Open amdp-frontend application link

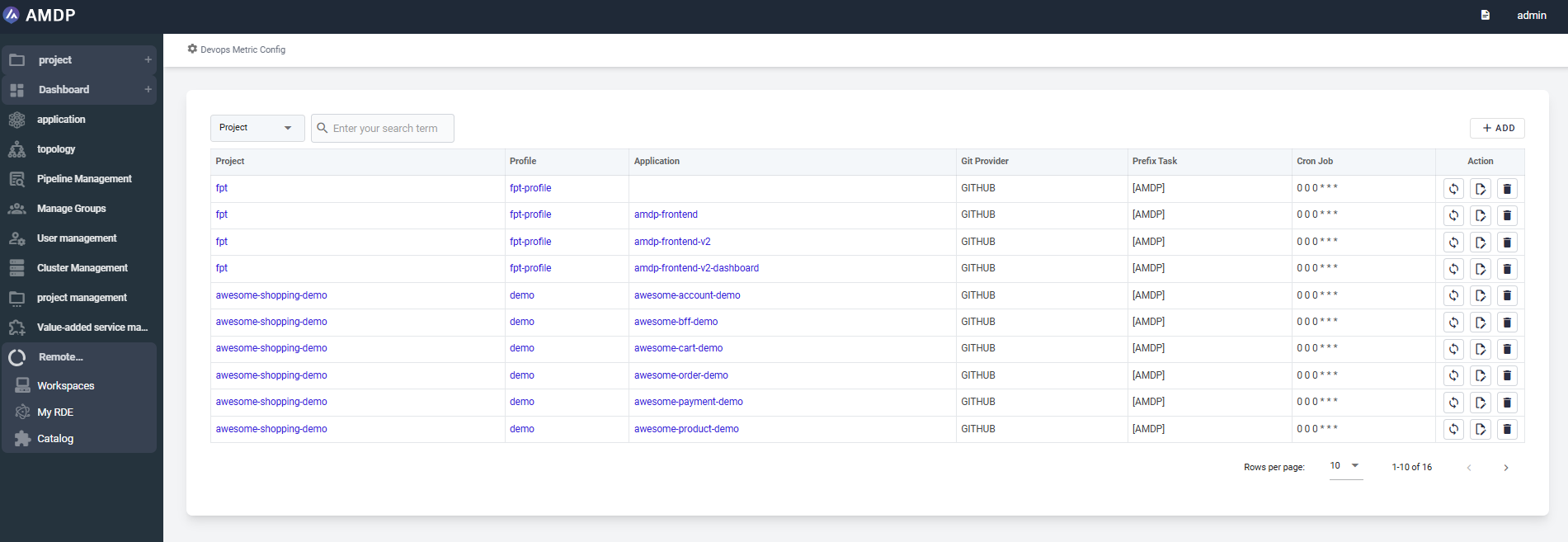(x=666, y=214)
